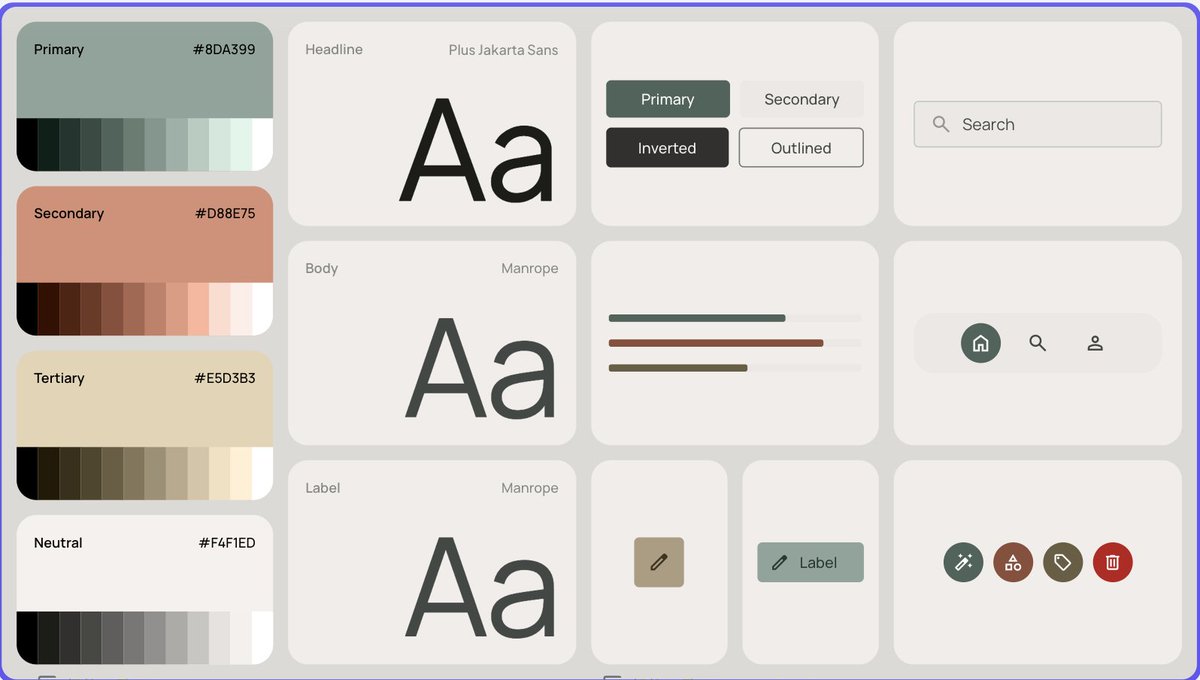Click the red trash delete icon
Viewport: 1200px width, 680px height.
[x=1113, y=562]
